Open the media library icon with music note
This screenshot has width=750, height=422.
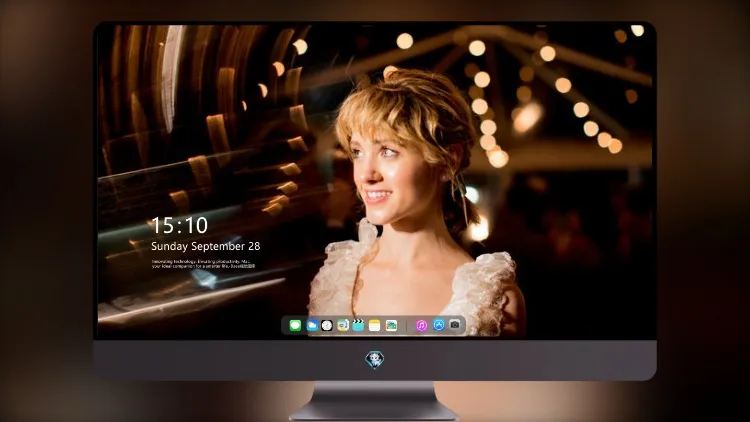coord(342,325)
